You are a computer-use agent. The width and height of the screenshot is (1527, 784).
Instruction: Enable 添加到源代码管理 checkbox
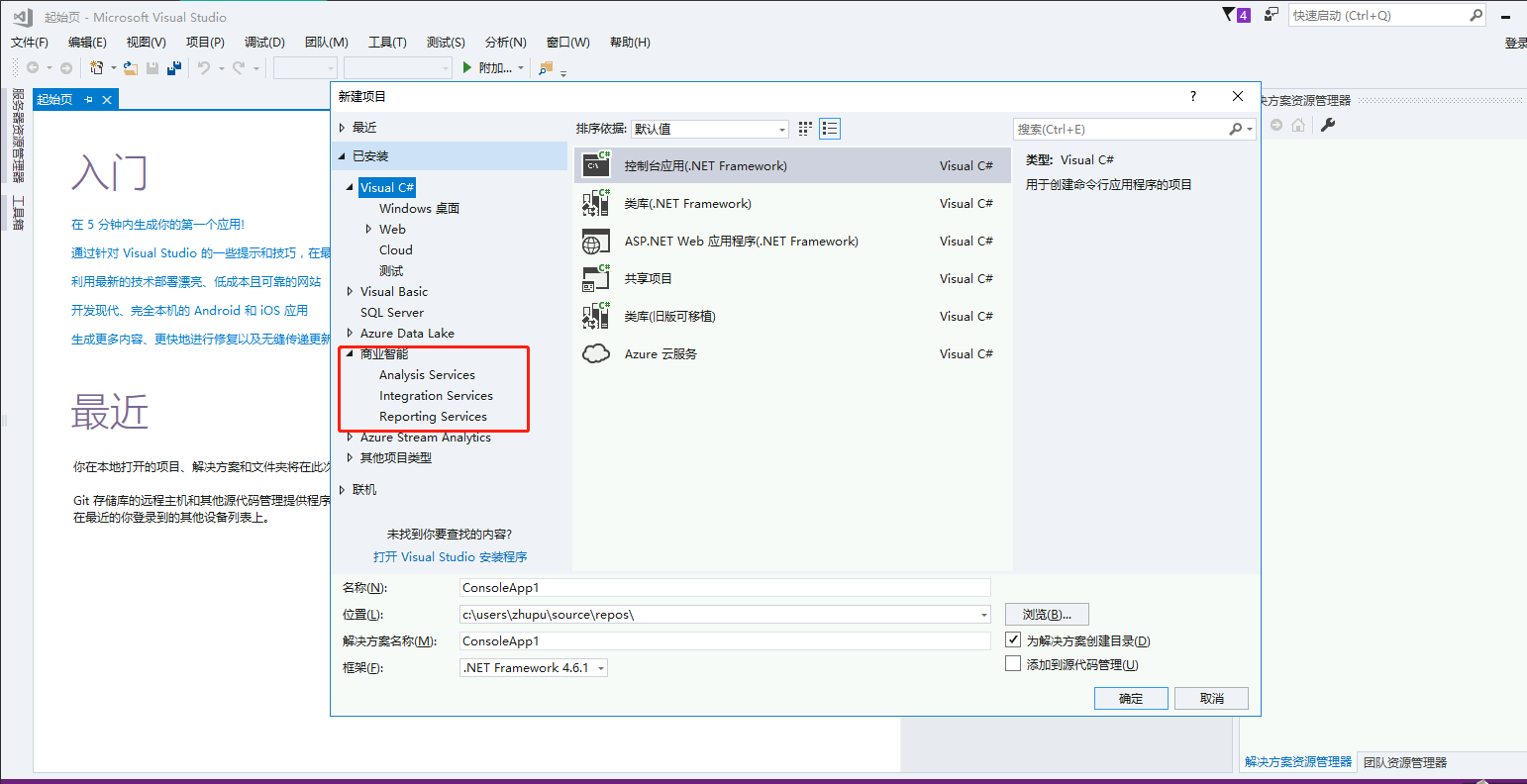point(1013,662)
